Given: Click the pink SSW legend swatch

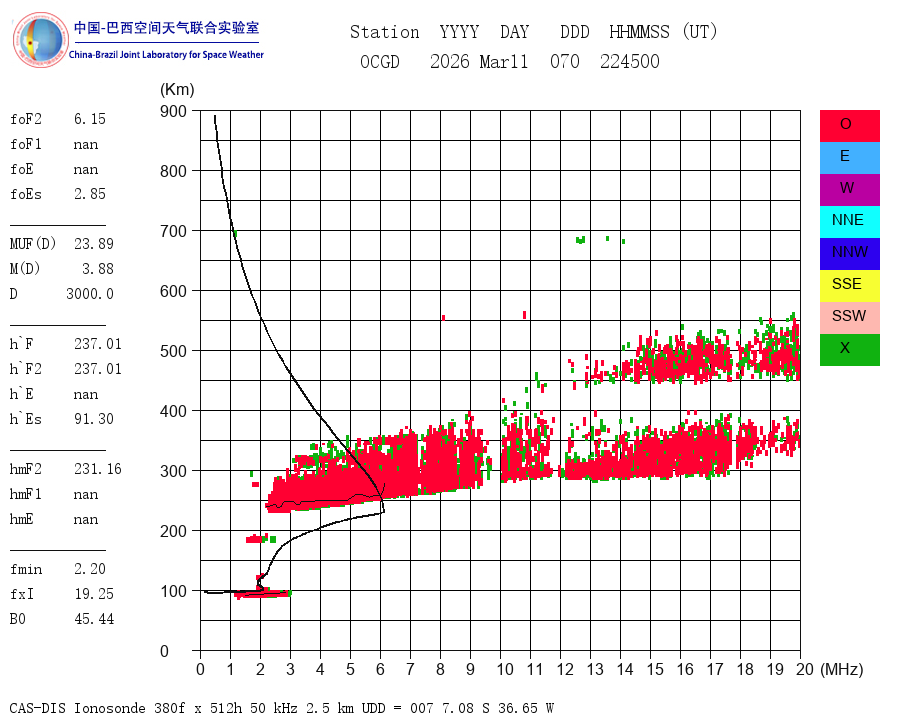Looking at the screenshot, I should 849,318.
